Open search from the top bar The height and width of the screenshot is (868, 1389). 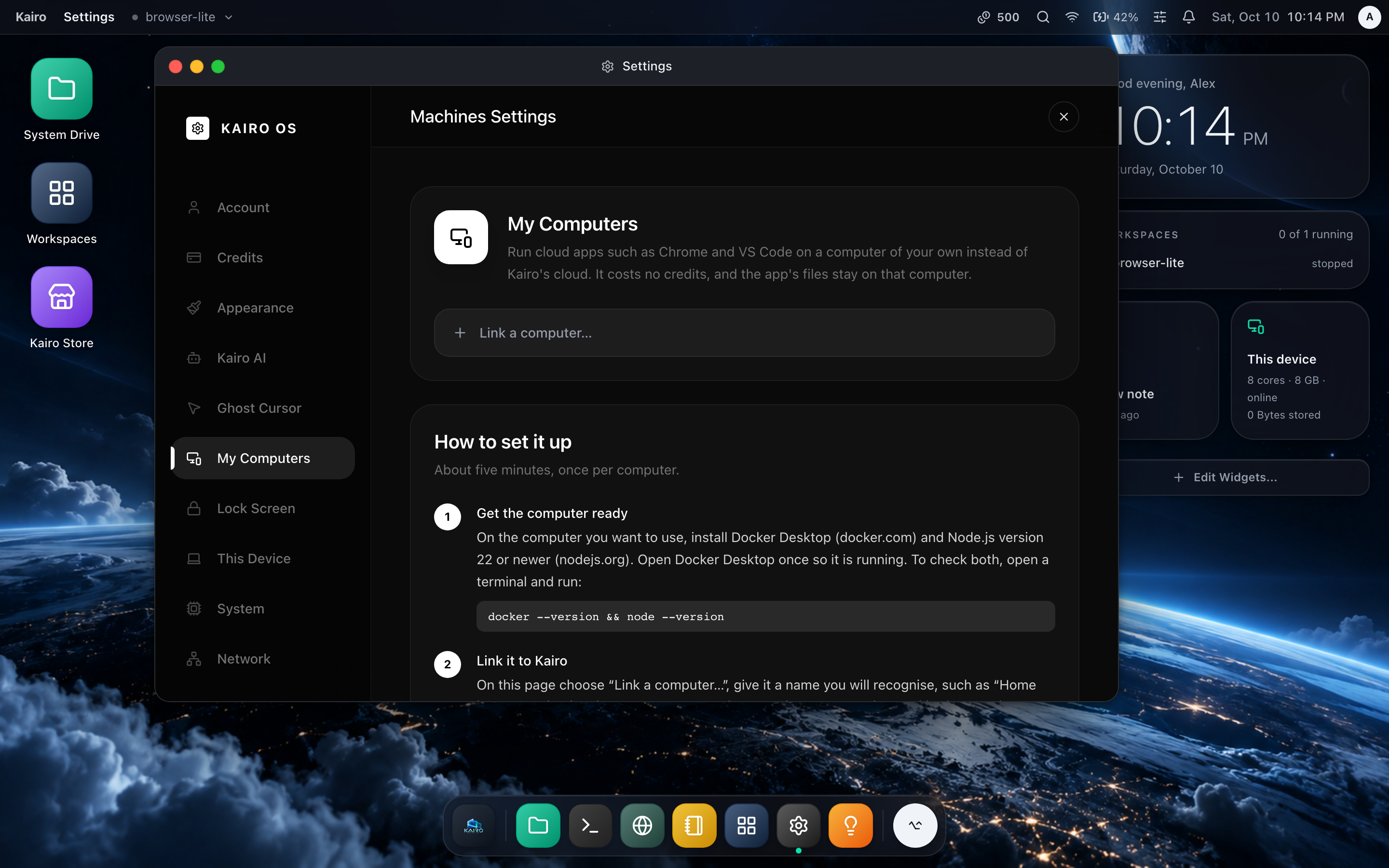click(x=1043, y=17)
